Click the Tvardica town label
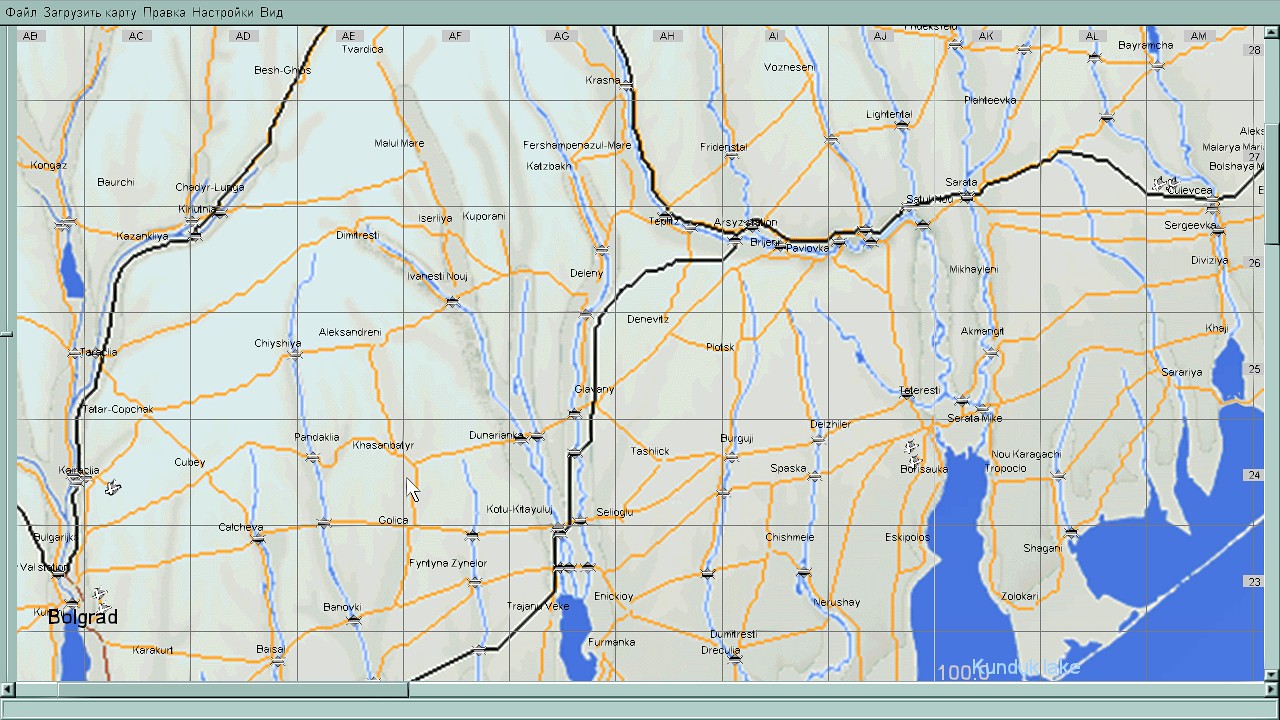1280x720 pixels. [x=362, y=49]
